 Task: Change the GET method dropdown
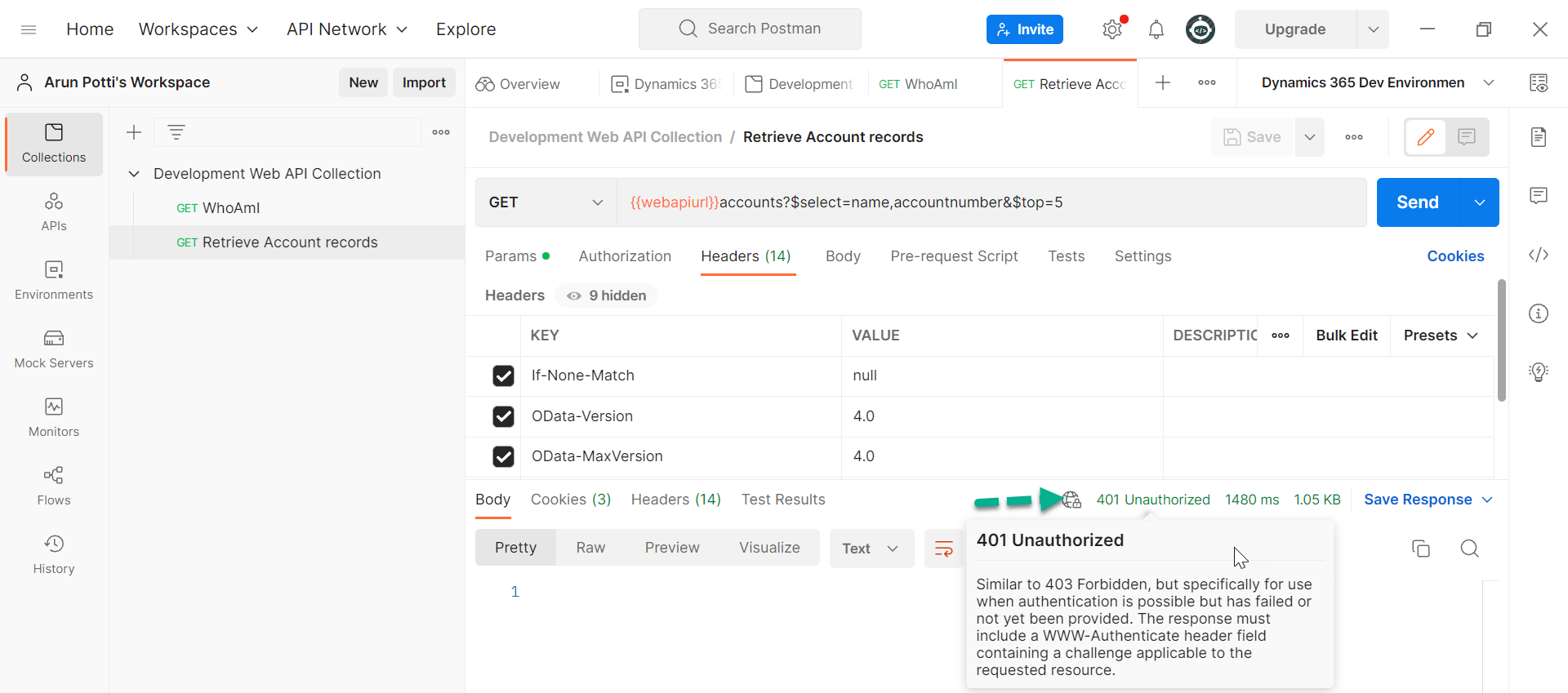click(x=546, y=202)
